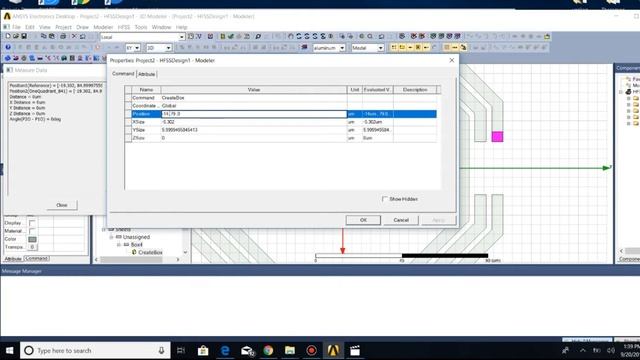Select CreateBox in the model tree
Screen dimensions: 640x360
click(x=150, y=252)
